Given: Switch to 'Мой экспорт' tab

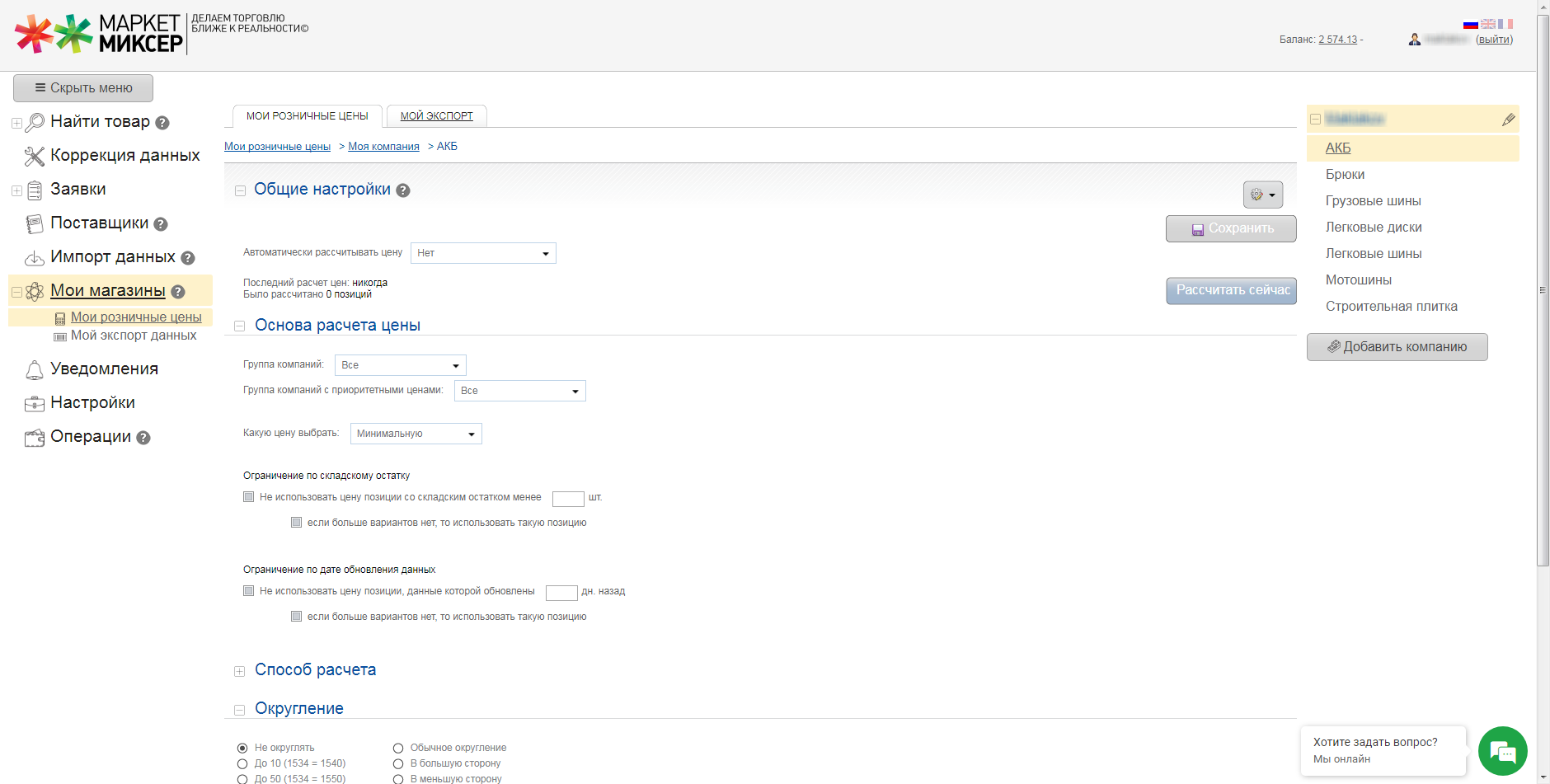Looking at the screenshot, I should pyautogui.click(x=437, y=116).
